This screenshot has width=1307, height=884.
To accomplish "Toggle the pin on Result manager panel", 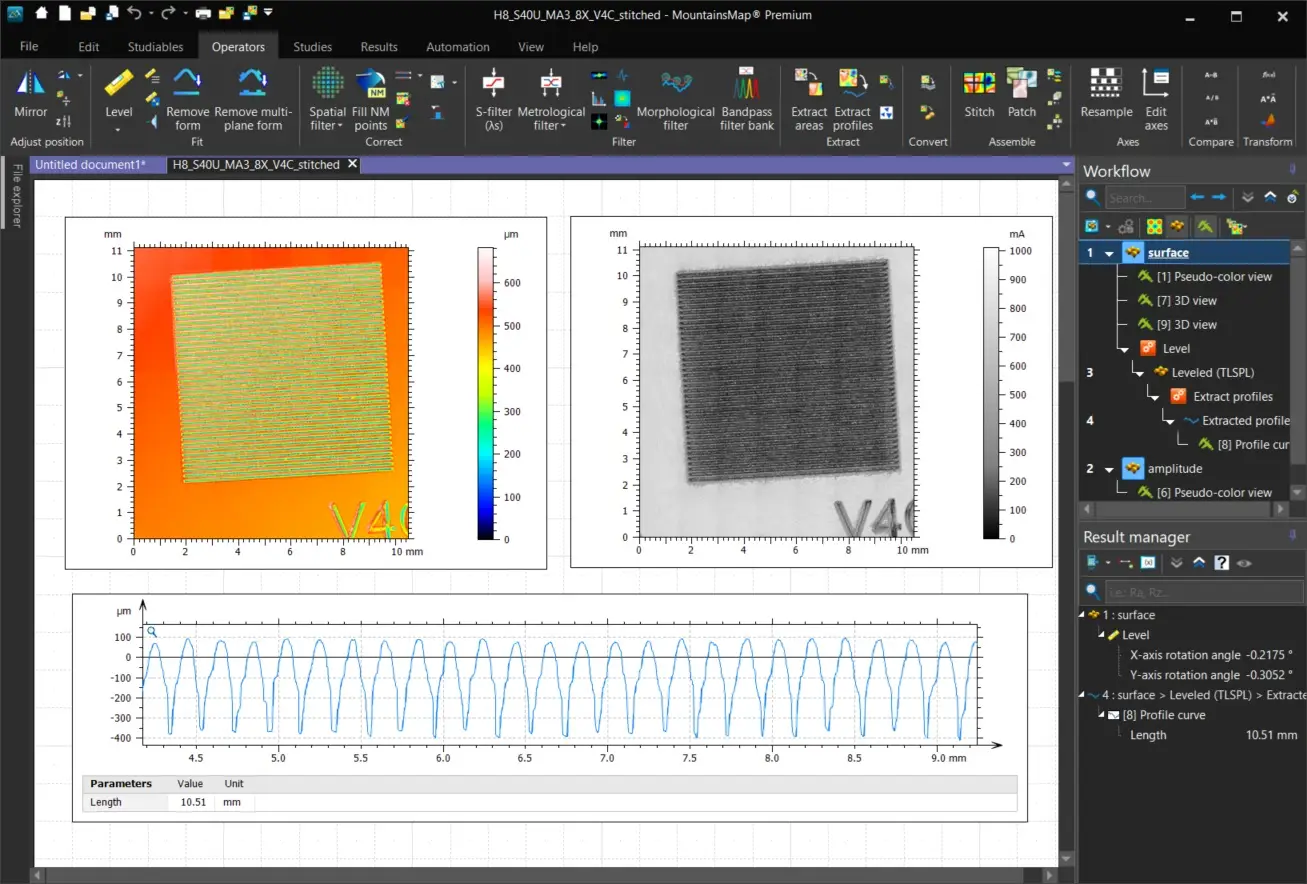I will 1292,537.
